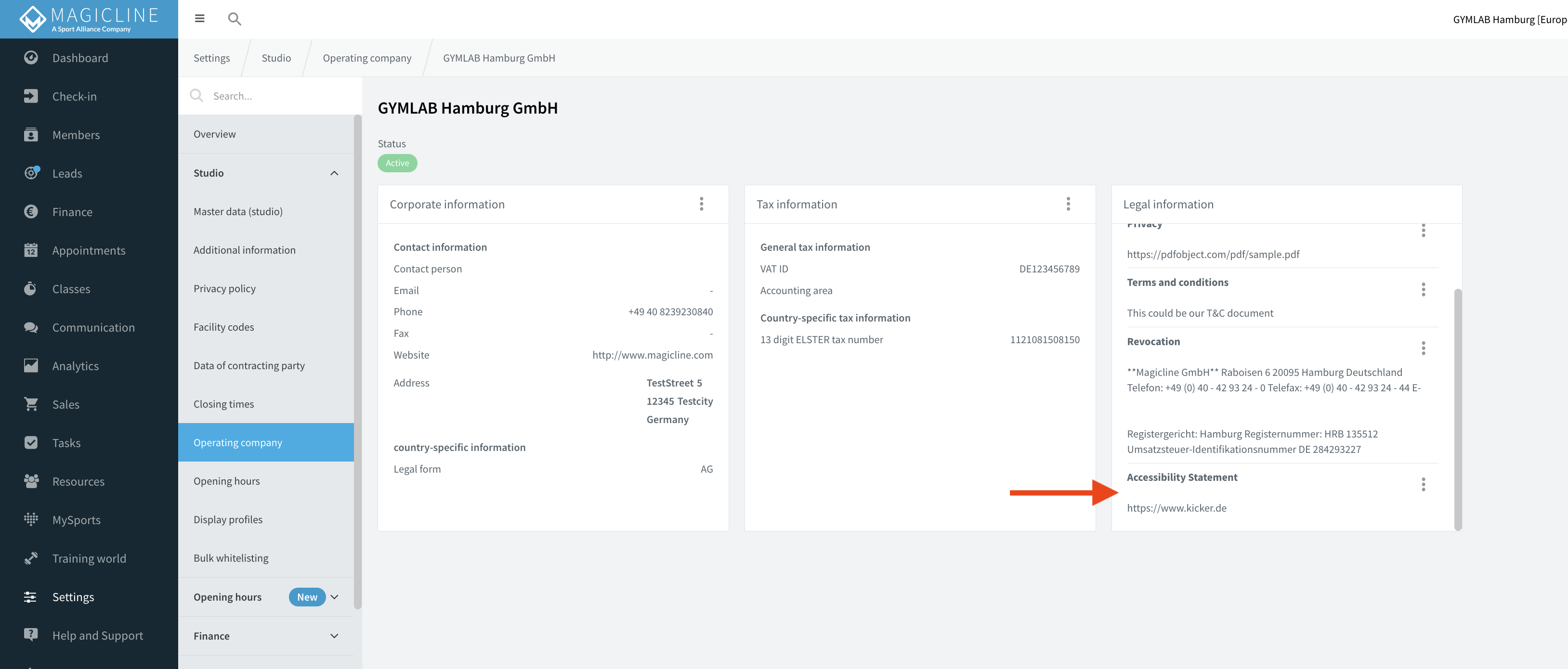Open Privacy entry three-dot menu
1568x669 pixels.
[1423, 230]
